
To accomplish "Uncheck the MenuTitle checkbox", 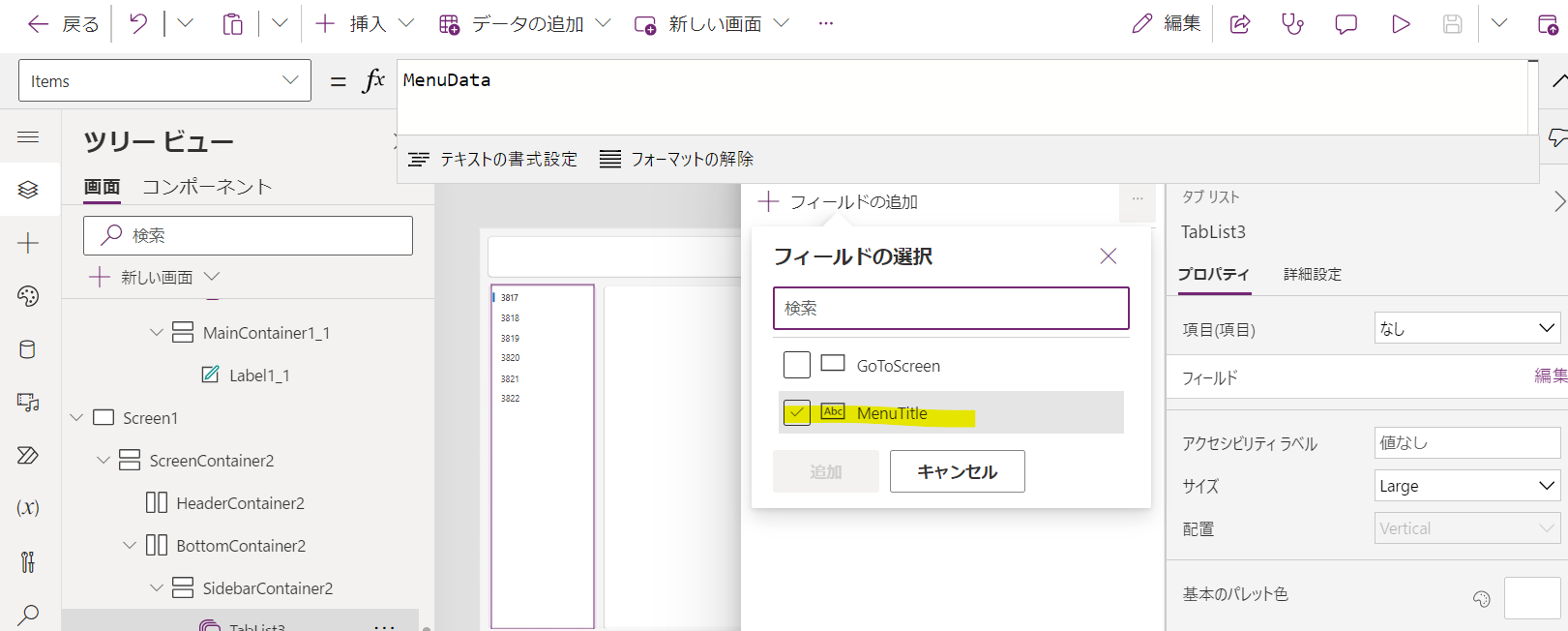I will pyautogui.click(x=797, y=412).
